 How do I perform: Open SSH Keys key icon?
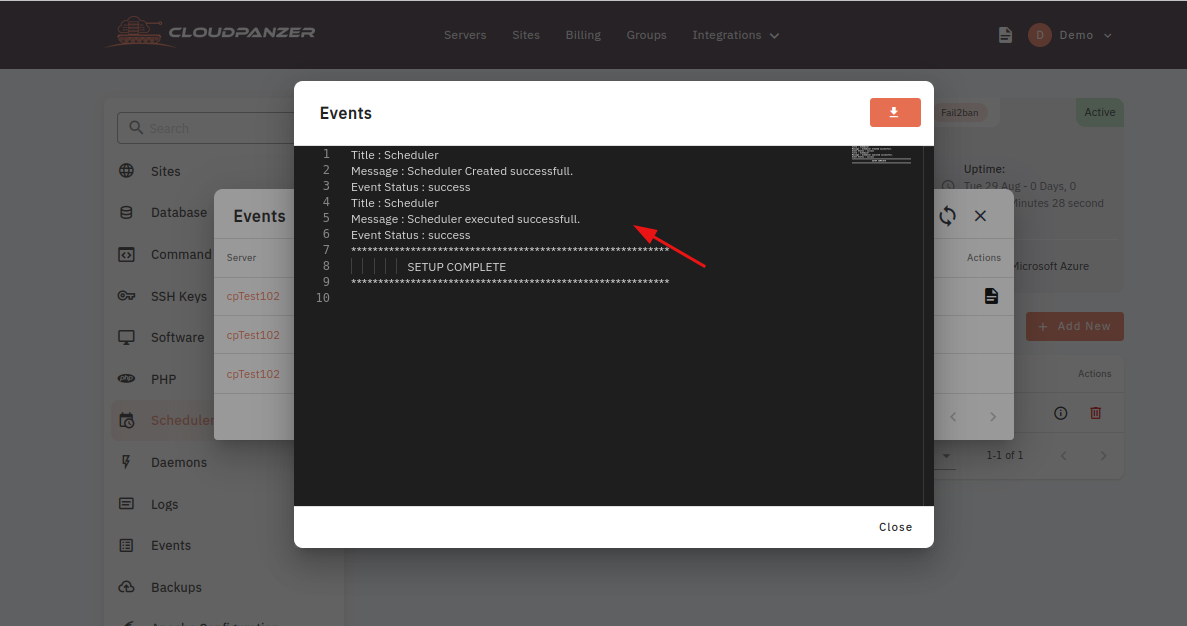tap(126, 296)
